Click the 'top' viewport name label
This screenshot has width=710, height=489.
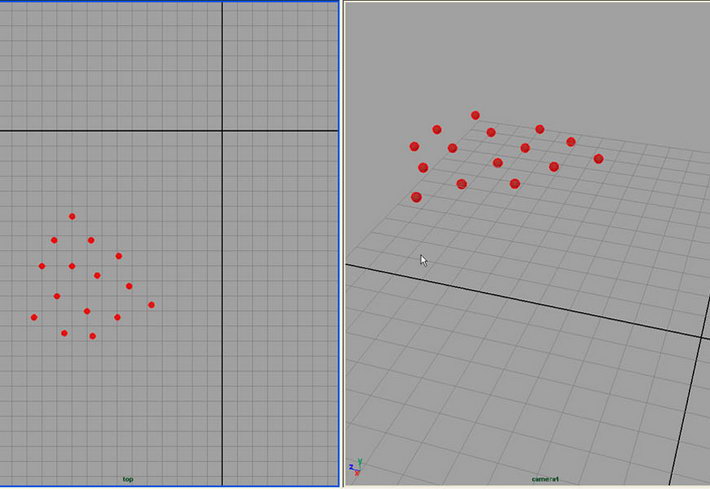(x=127, y=480)
